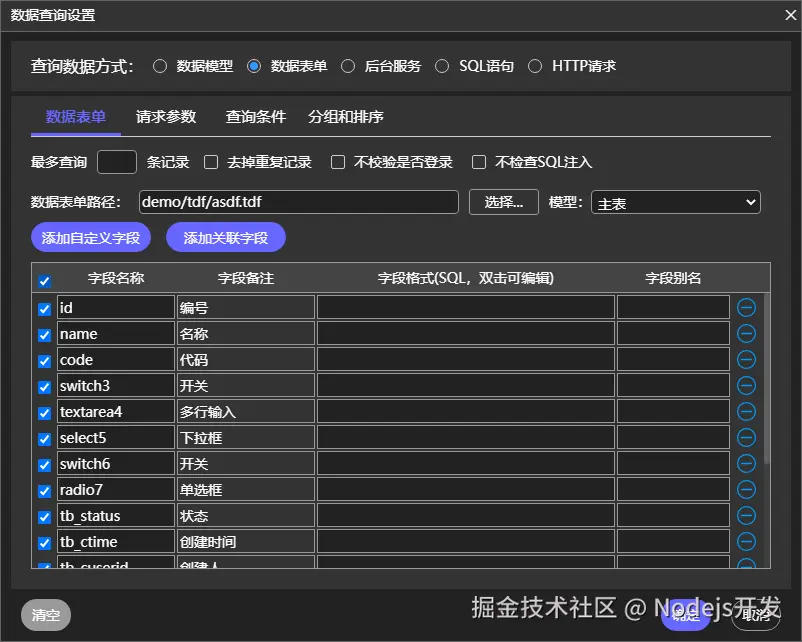Image resolution: width=802 pixels, height=642 pixels.
Task: Remove the tb_status field row
Action: tap(746, 516)
